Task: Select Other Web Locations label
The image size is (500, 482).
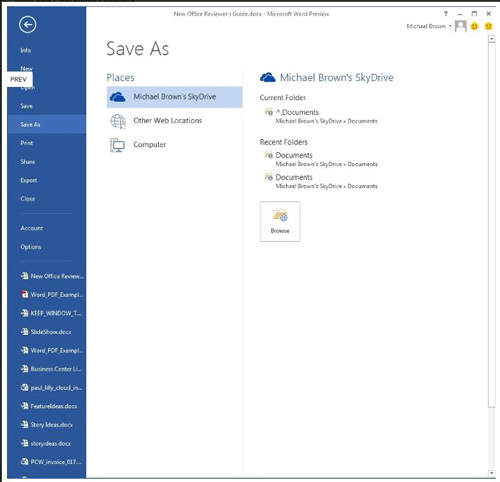Action: (168, 121)
